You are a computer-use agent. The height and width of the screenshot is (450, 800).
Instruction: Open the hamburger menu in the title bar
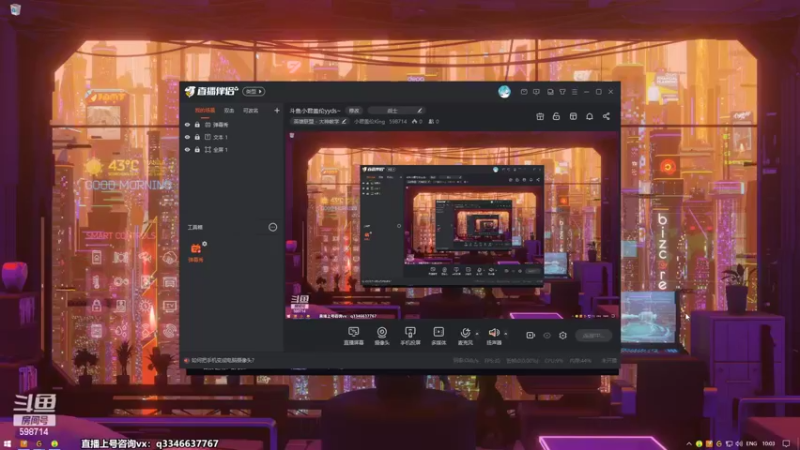[574, 92]
